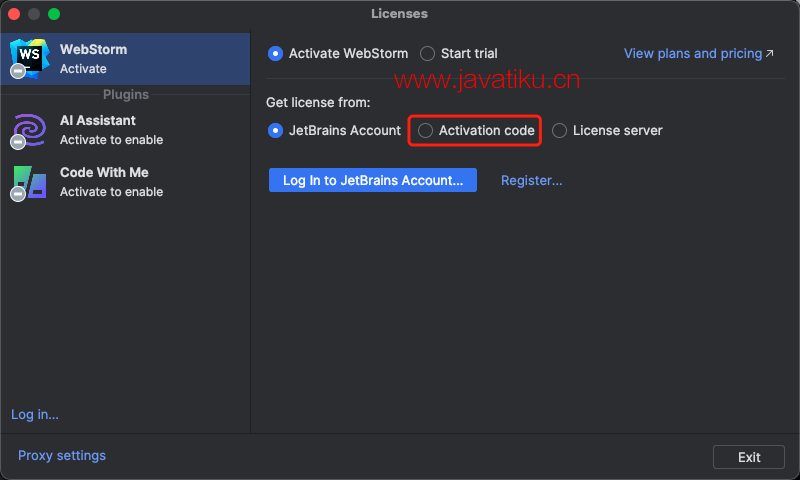Viewport: 800px width, 480px height.
Task: Click the green zoom window button
Action: (54, 14)
